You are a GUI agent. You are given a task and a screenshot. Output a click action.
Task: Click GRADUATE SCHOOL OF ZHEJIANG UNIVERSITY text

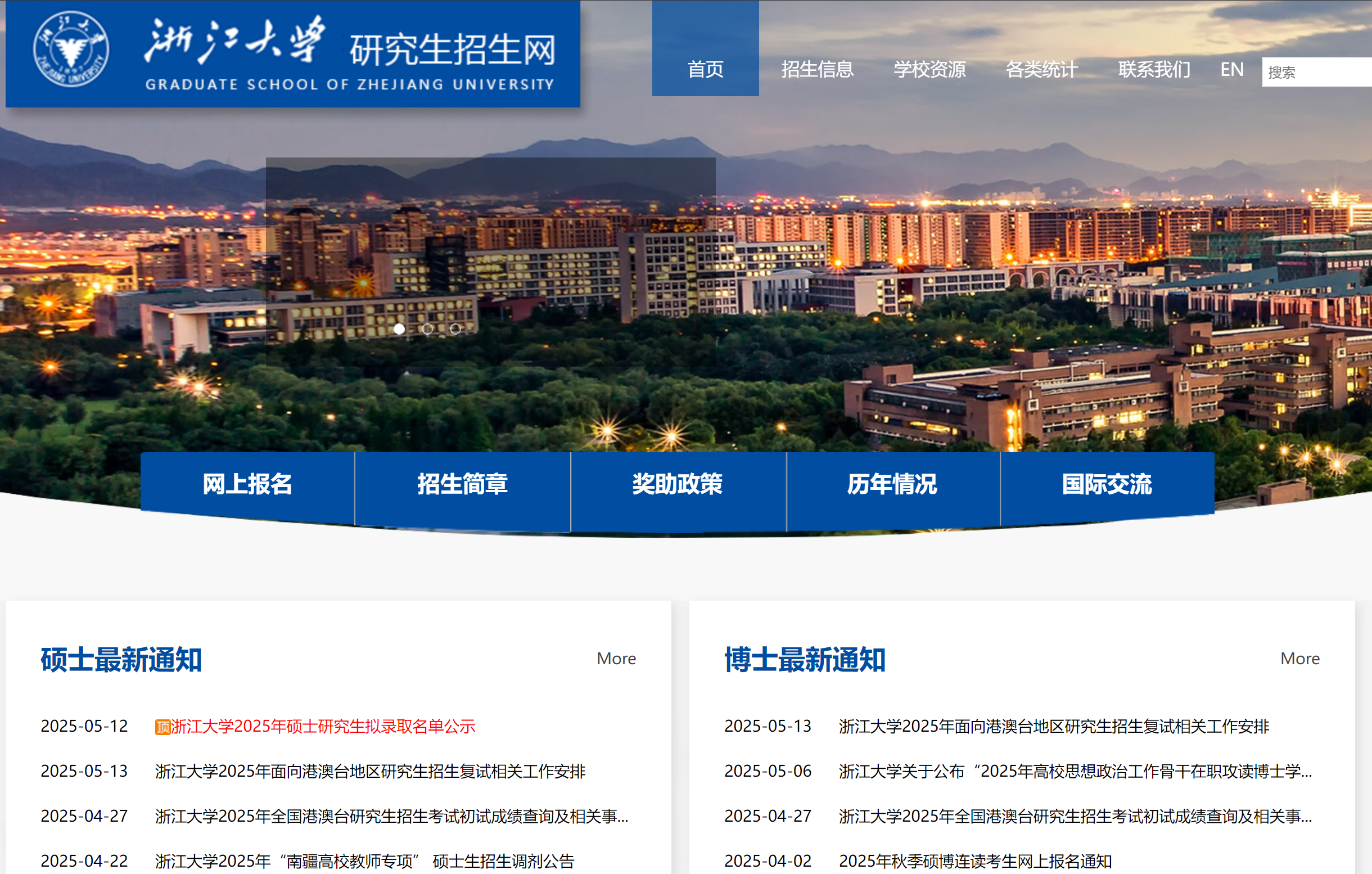tap(350, 85)
